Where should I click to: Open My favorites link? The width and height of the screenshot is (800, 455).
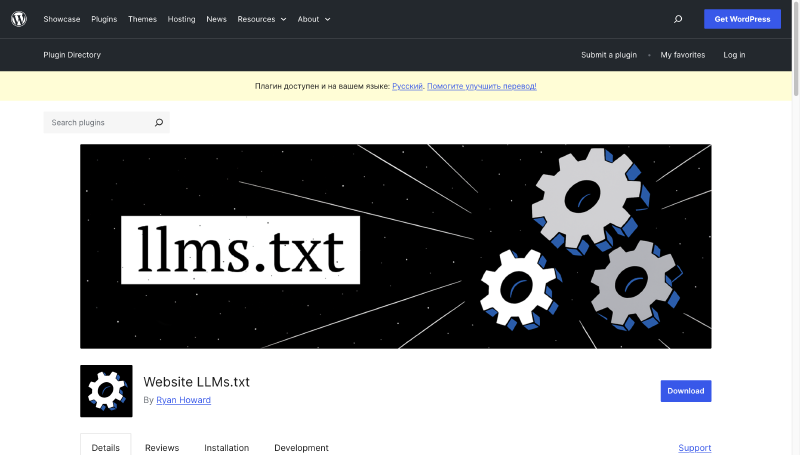683,55
